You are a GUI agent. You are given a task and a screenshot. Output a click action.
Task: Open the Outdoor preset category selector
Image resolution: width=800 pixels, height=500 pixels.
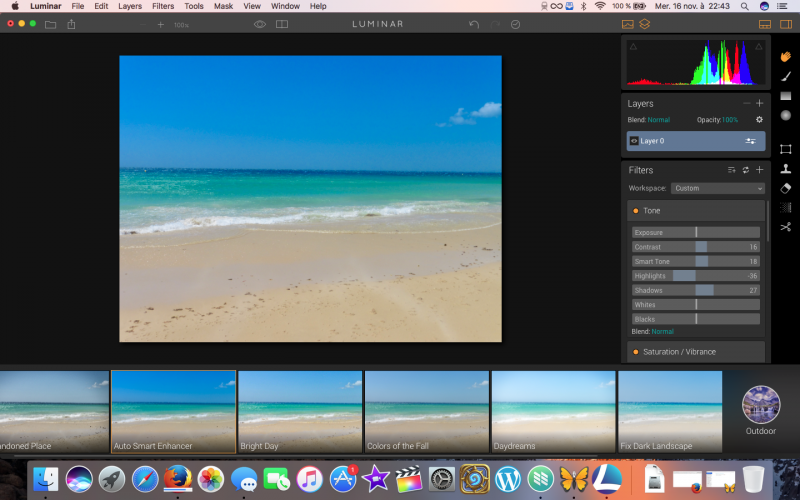761,410
